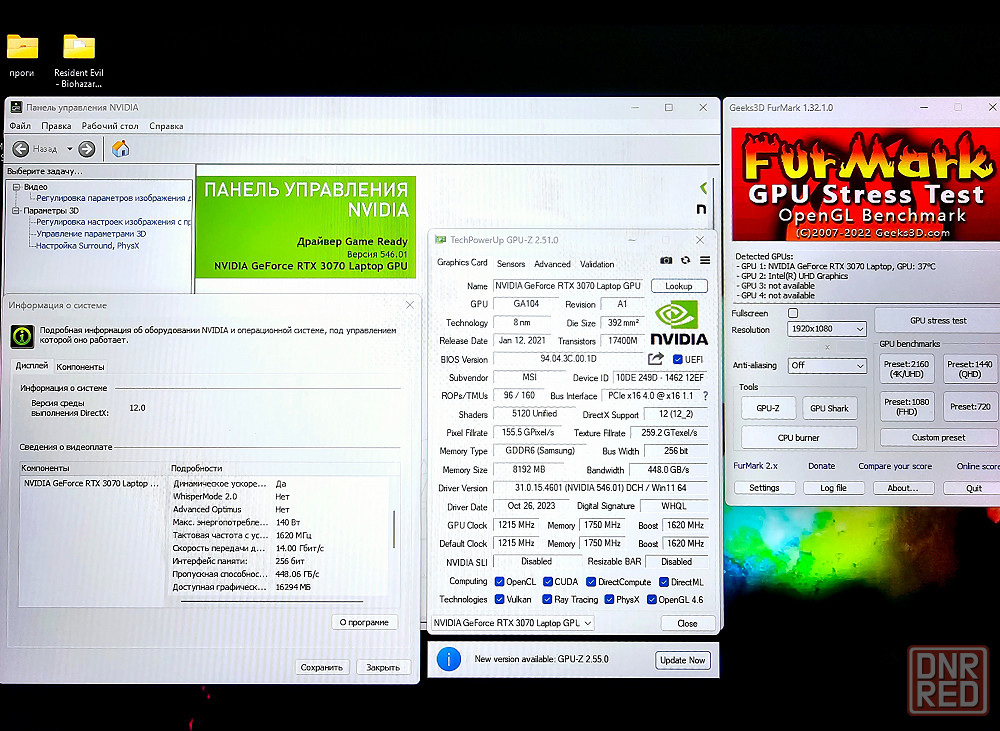Switch to the Компоненты tab
The height and width of the screenshot is (731, 1000).
point(80,367)
